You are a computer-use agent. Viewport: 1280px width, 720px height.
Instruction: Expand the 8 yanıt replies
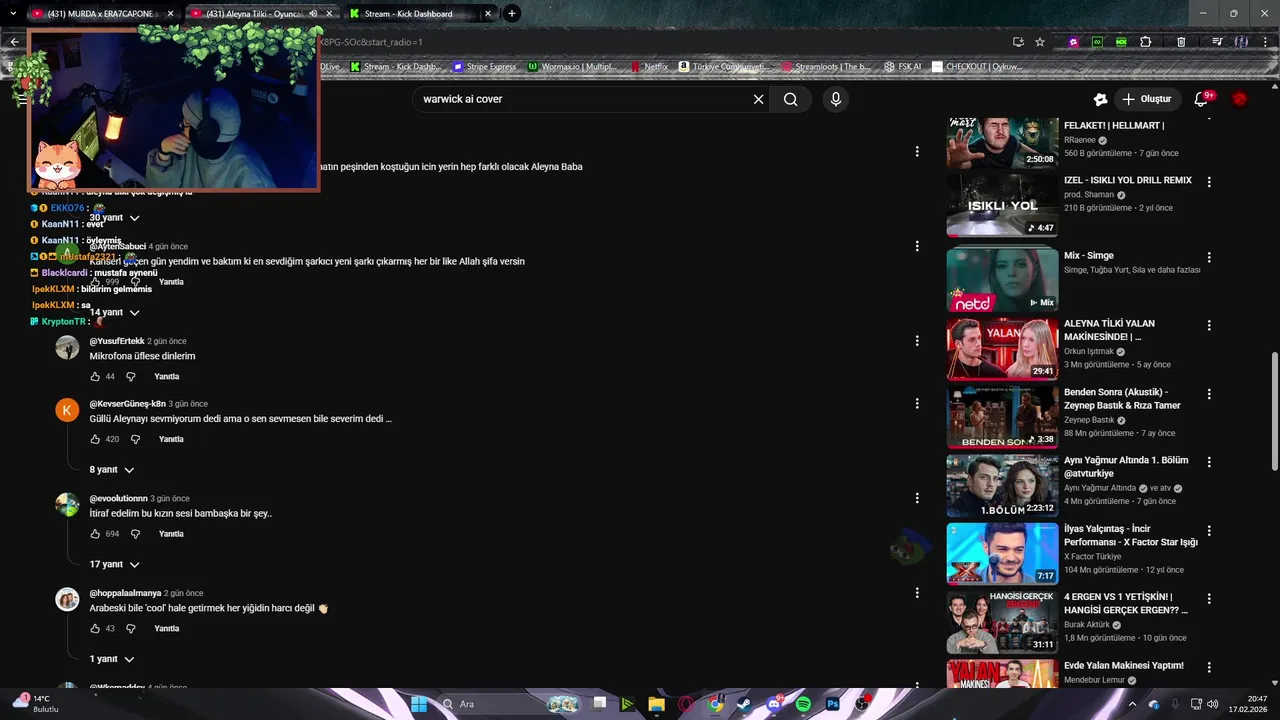(x=111, y=470)
